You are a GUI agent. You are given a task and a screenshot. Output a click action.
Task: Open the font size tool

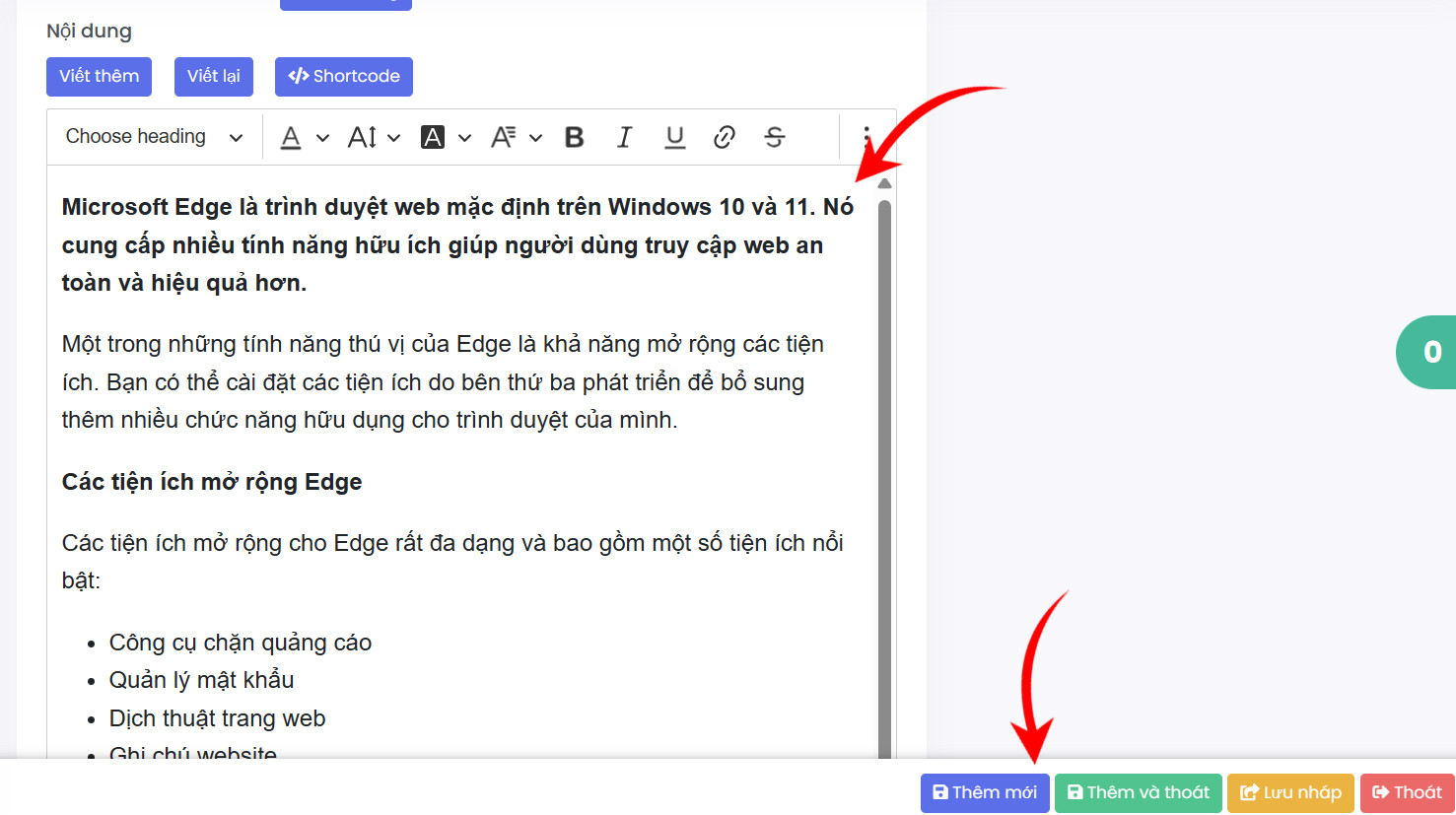pyautogui.click(x=362, y=137)
